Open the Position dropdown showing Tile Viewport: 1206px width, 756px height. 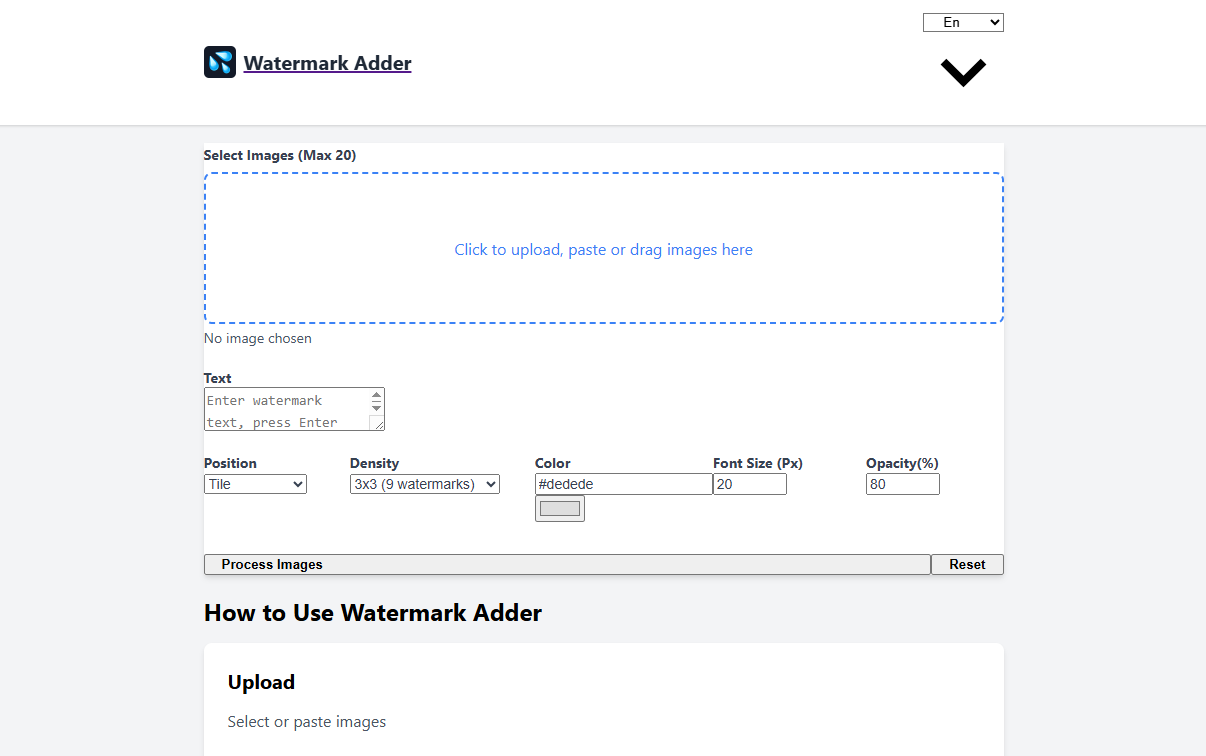click(255, 483)
